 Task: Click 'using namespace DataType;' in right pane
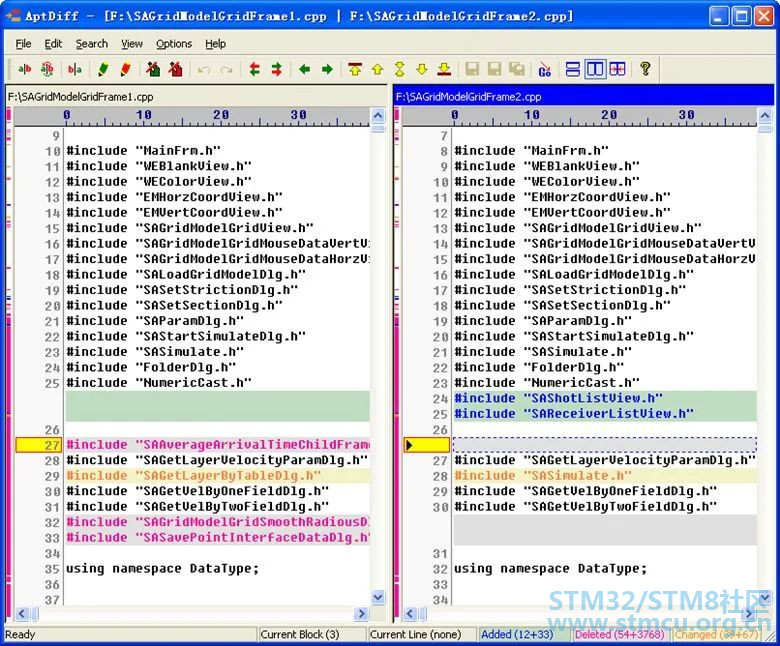pyautogui.click(x=551, y=568)
